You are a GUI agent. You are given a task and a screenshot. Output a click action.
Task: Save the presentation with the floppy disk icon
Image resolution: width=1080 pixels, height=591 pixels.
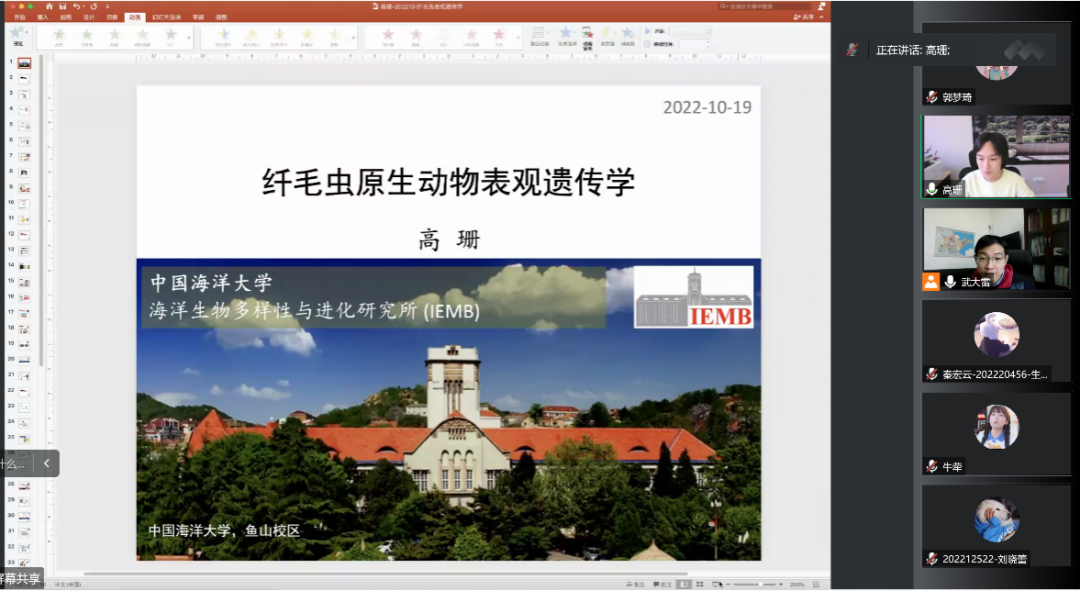tap(63, 6)
